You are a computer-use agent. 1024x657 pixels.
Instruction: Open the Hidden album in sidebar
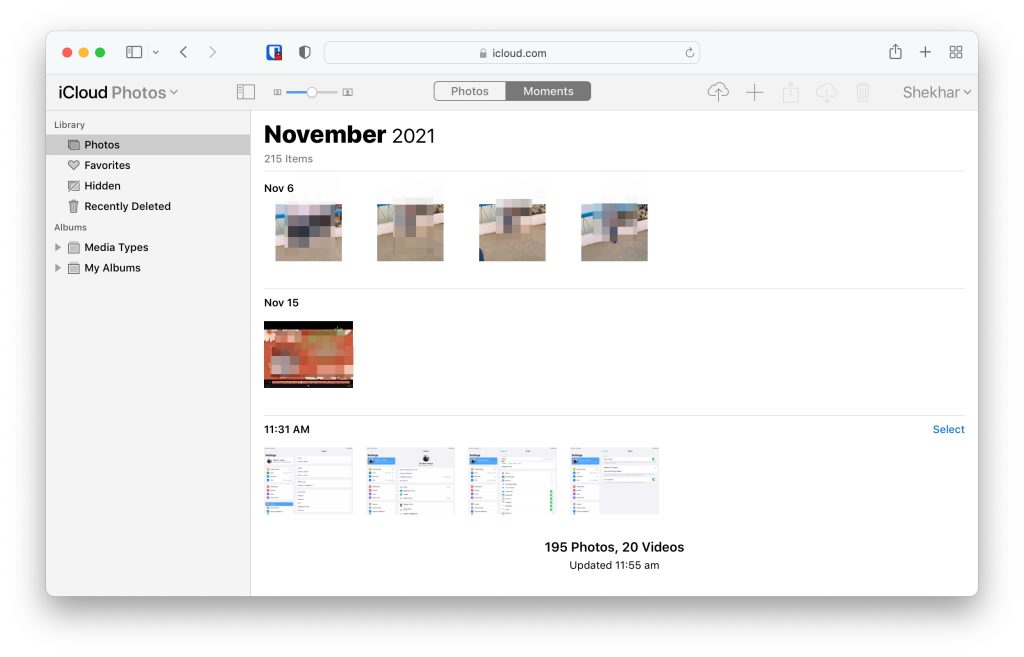coord(148,185)
